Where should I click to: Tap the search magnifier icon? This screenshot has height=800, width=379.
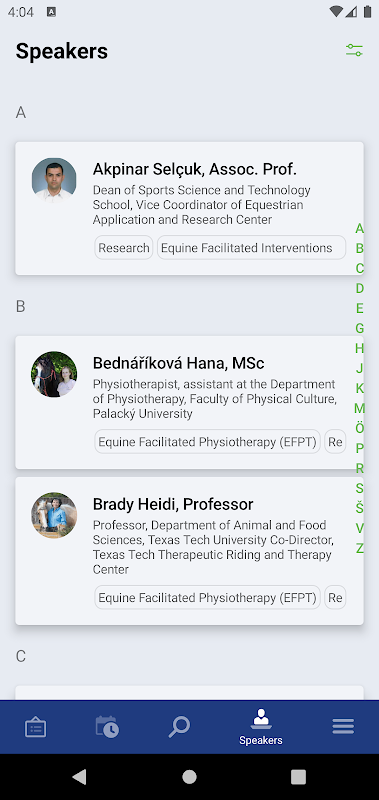179,727
